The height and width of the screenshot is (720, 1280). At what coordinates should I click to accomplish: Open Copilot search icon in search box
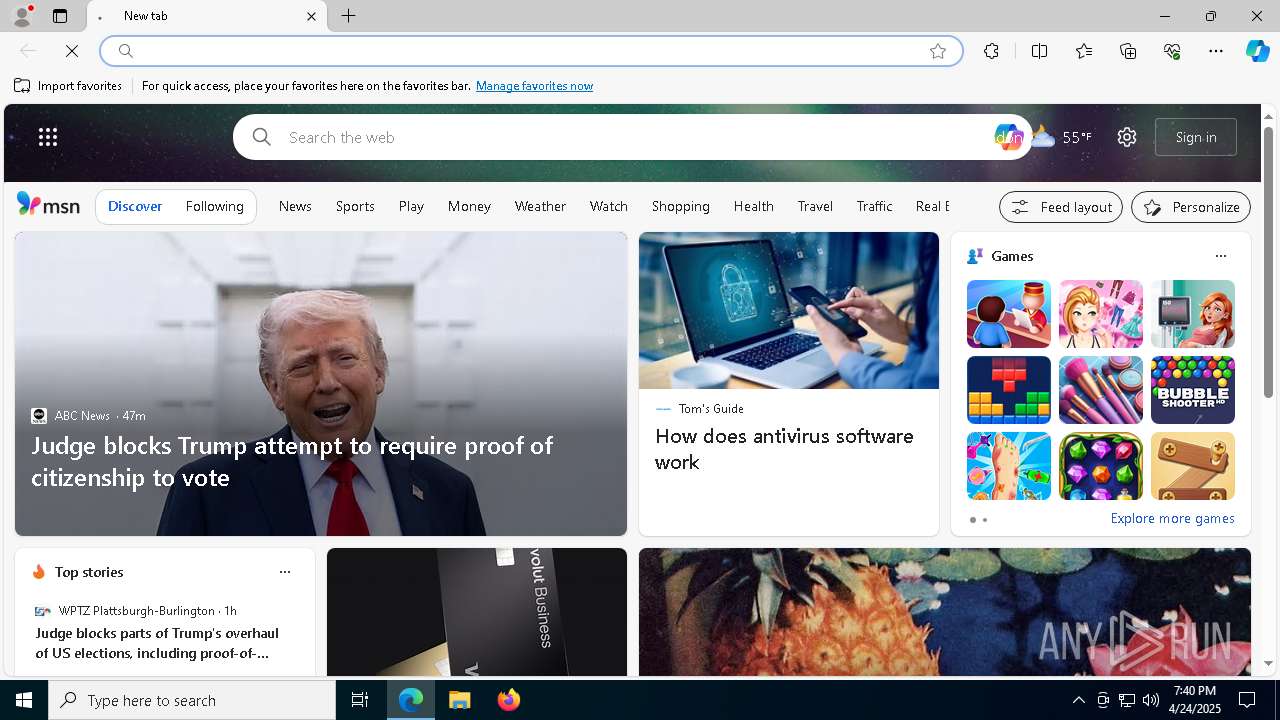pyautogui.click(x=1007, y=137)
